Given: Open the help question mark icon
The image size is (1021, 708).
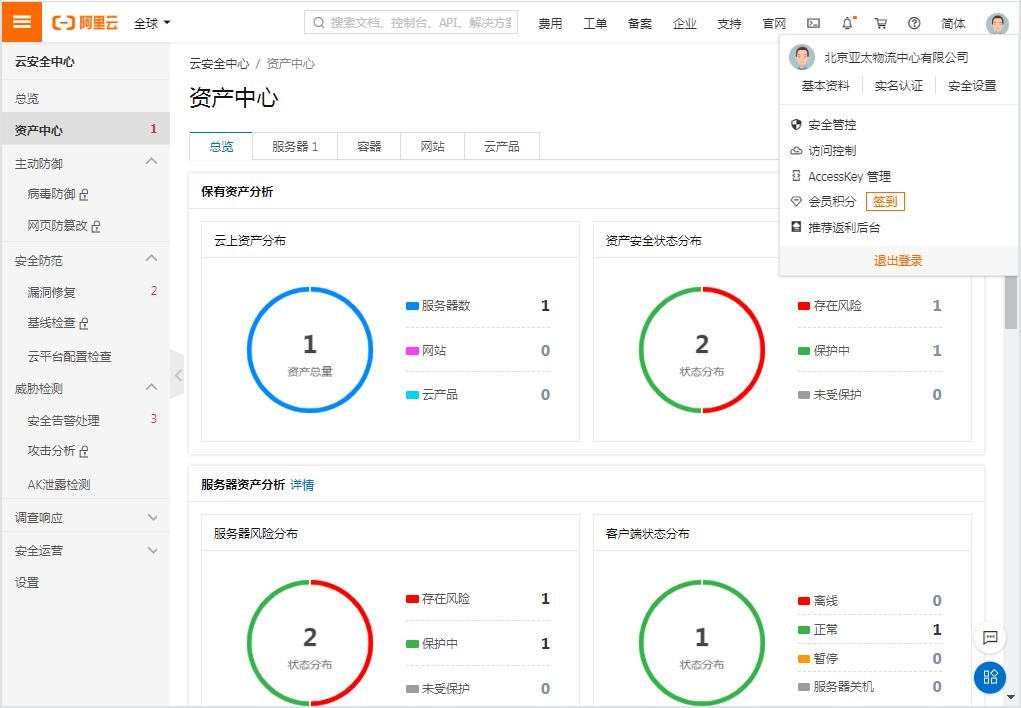Looking at the screenshot, I should click(914, 23).
